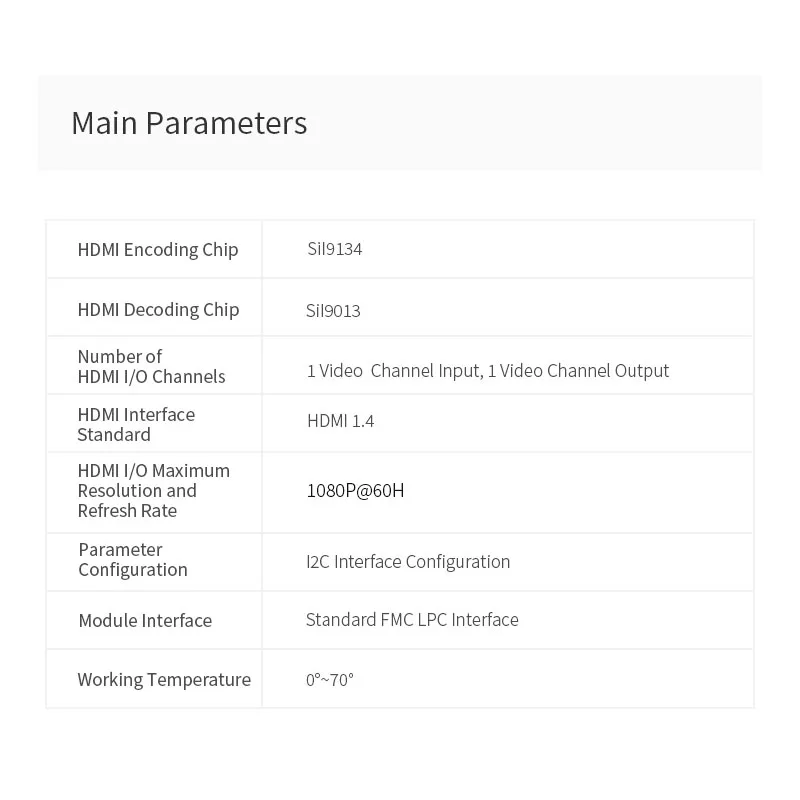Click the Sil9134 chip value
Image resolution: width=800 pixels, height=800 pixels.
click(x=334, y=249)
